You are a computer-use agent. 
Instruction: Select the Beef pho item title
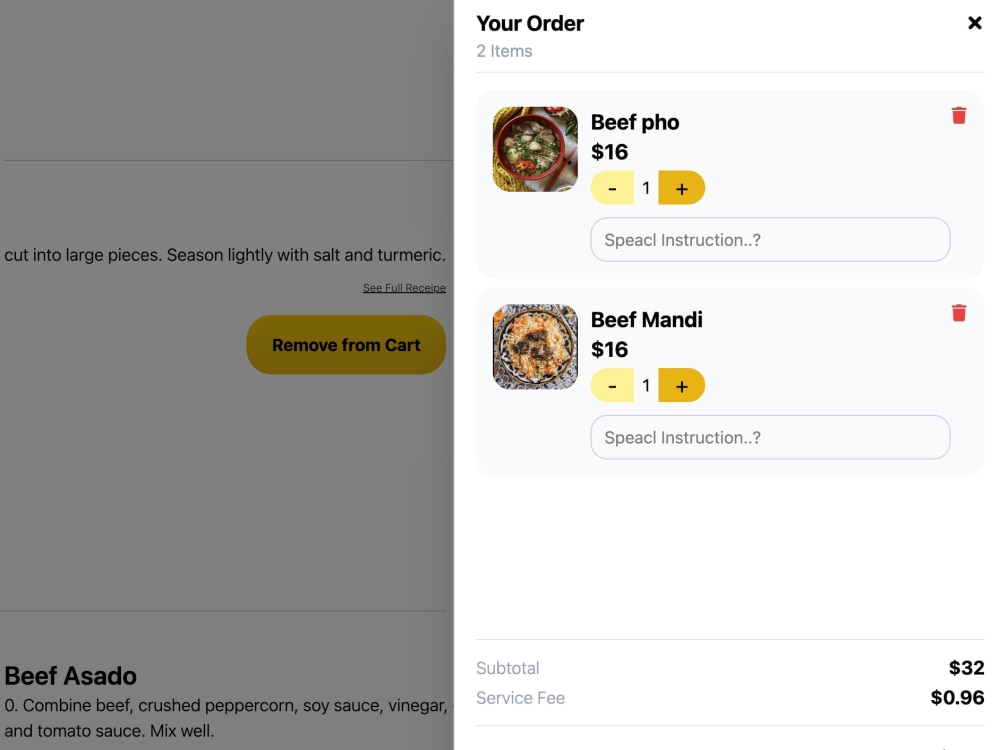pyautogui.click(x=635, y=122)
